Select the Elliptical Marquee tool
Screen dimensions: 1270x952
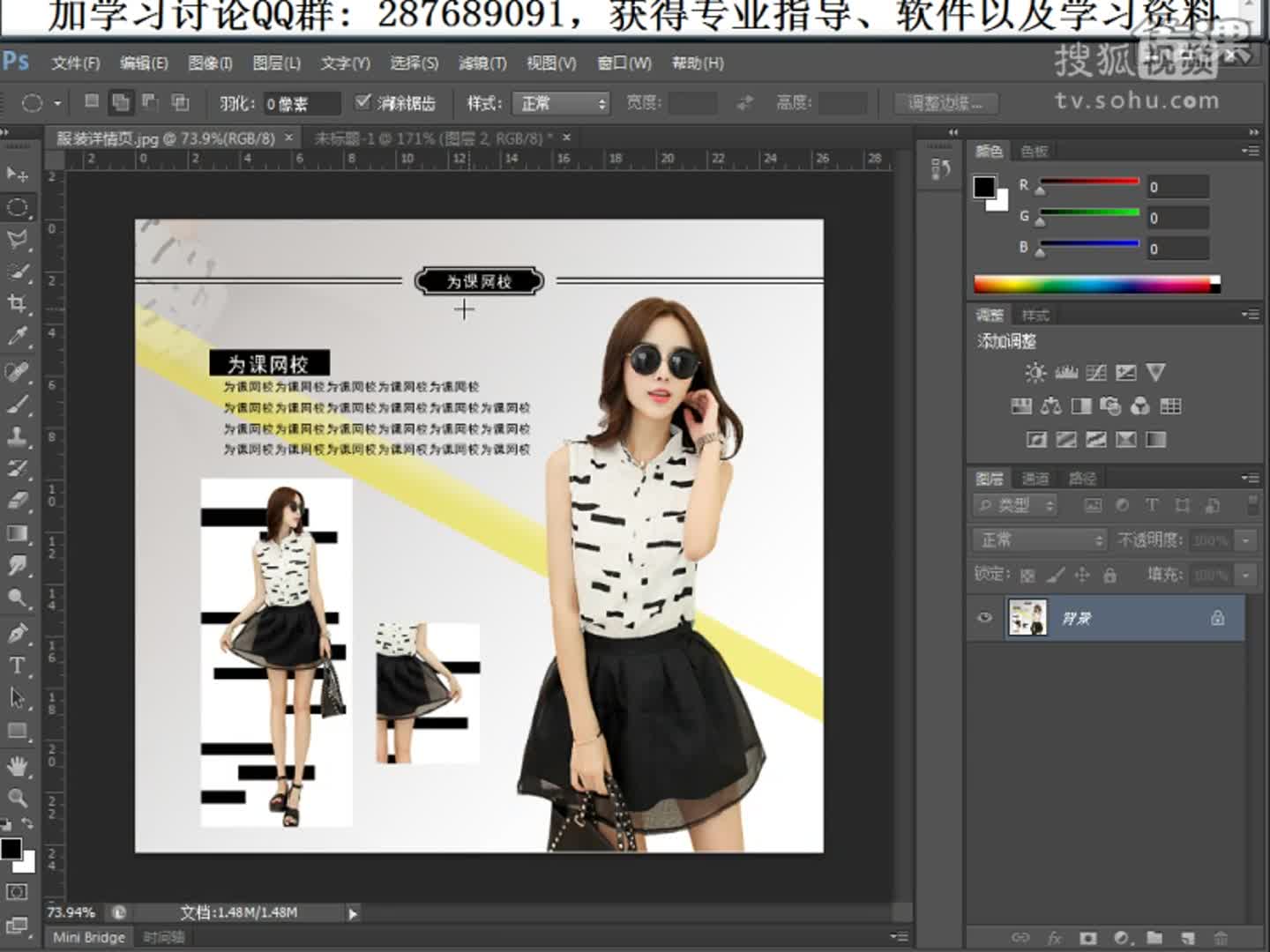[17, 207]
